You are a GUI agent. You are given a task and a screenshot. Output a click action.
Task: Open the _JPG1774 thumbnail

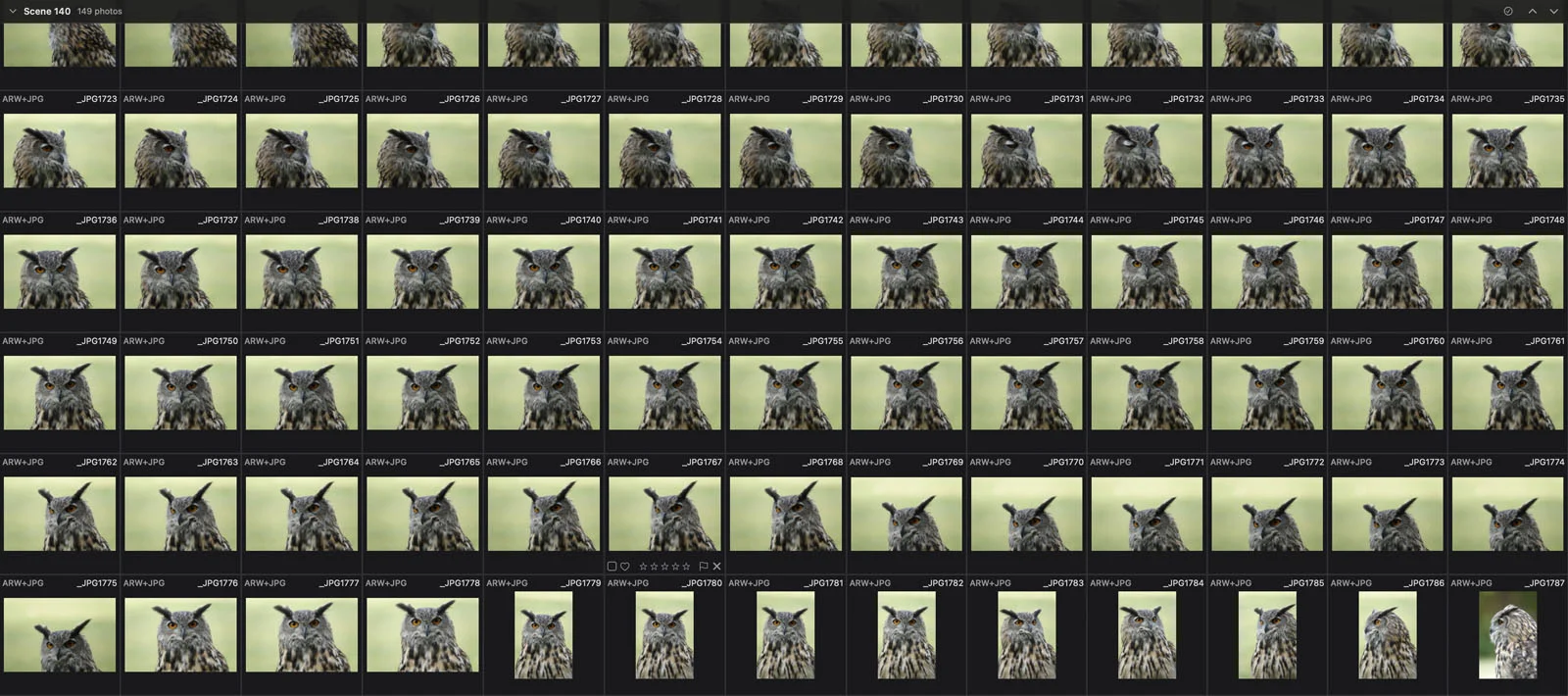click(x=1508, y=514)
